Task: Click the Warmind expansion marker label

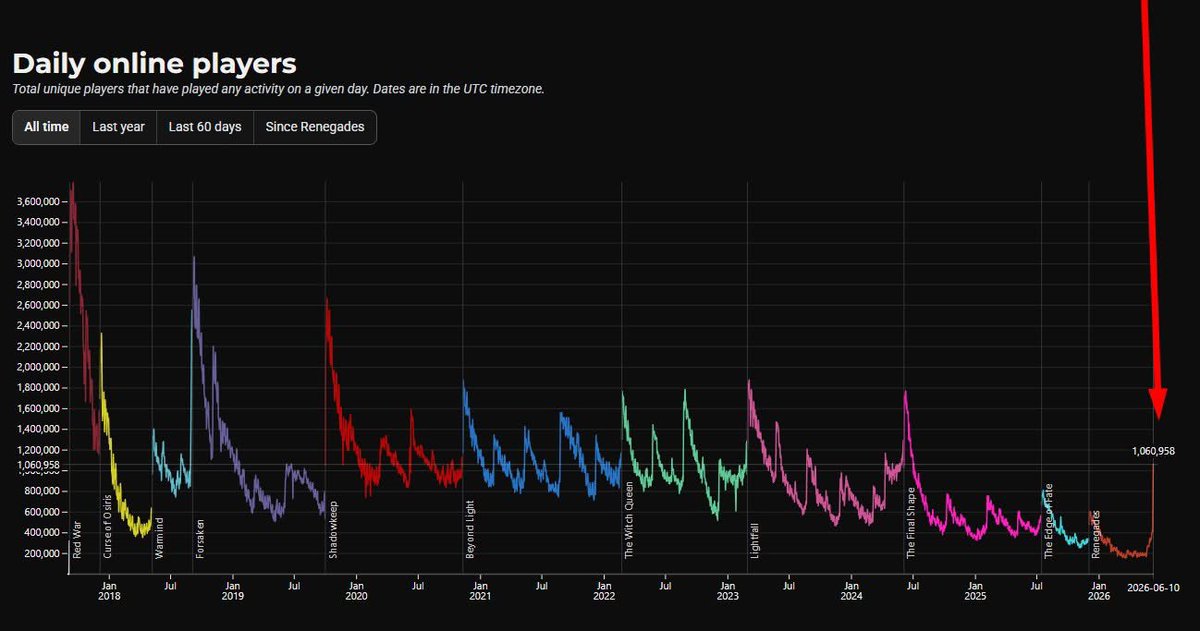Action: (160, 536)
